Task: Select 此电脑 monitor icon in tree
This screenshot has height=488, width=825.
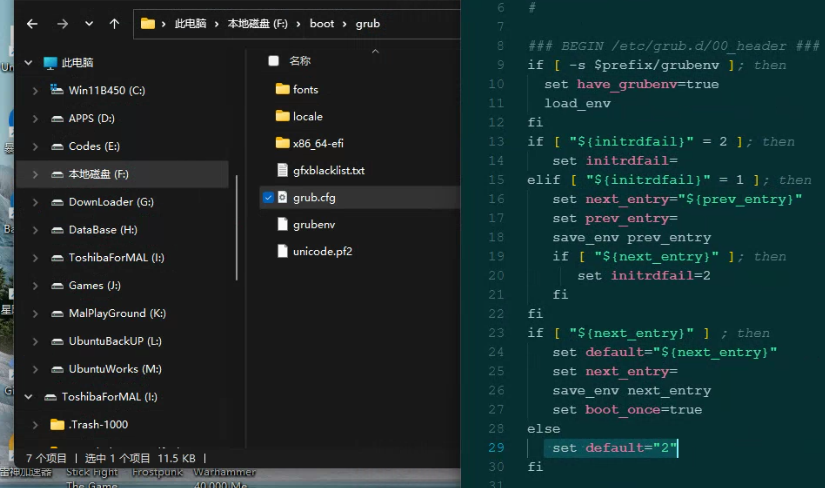Action: tap(50, 63)
